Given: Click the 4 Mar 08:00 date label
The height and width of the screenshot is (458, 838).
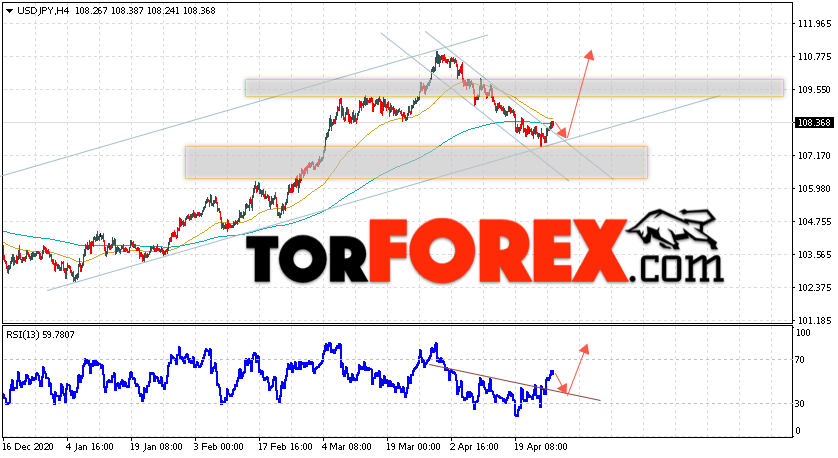Looking at the screenshot, I should [346, 446].
